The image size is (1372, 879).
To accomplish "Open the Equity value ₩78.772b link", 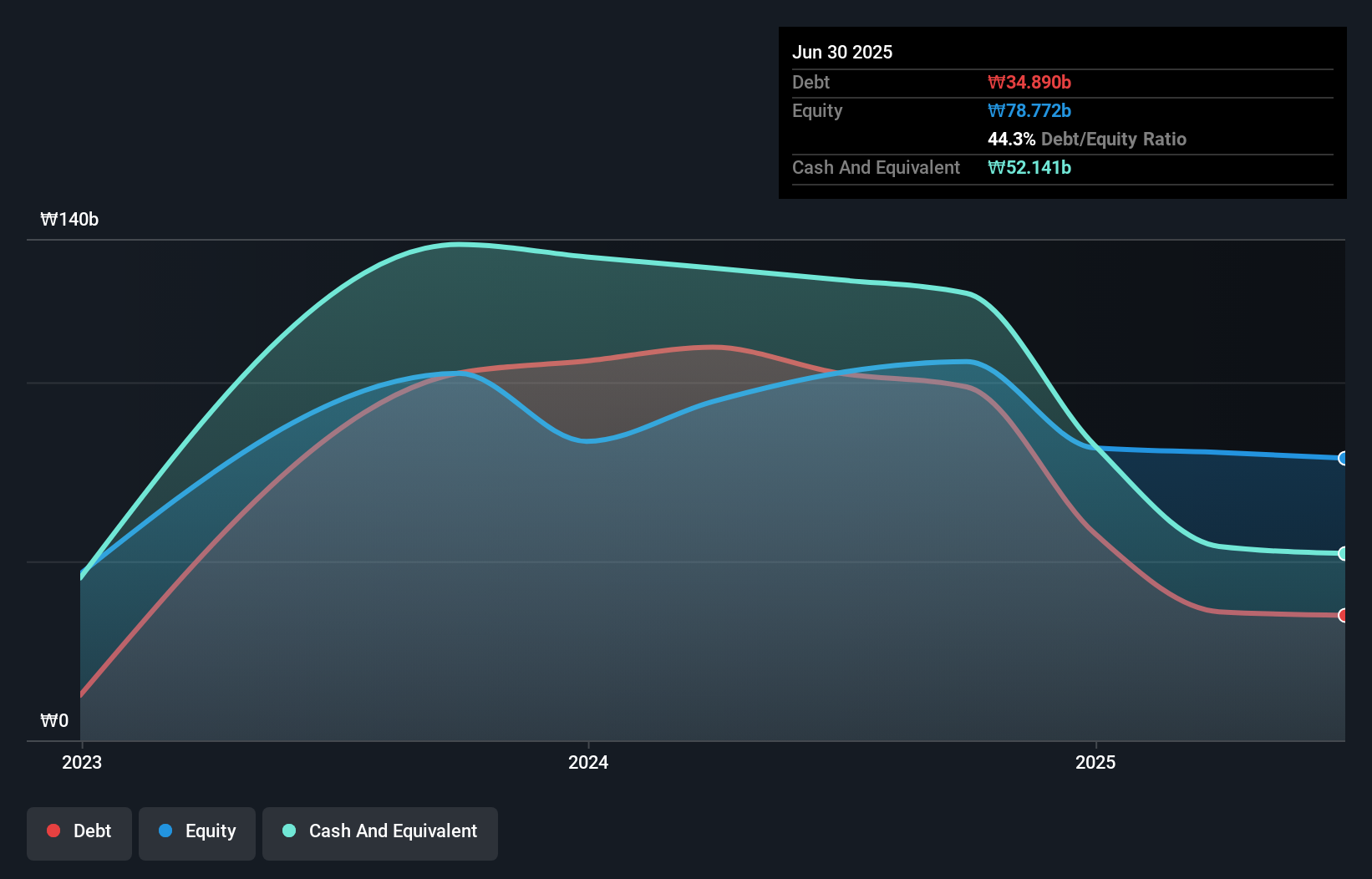I will click(1029, 110).
